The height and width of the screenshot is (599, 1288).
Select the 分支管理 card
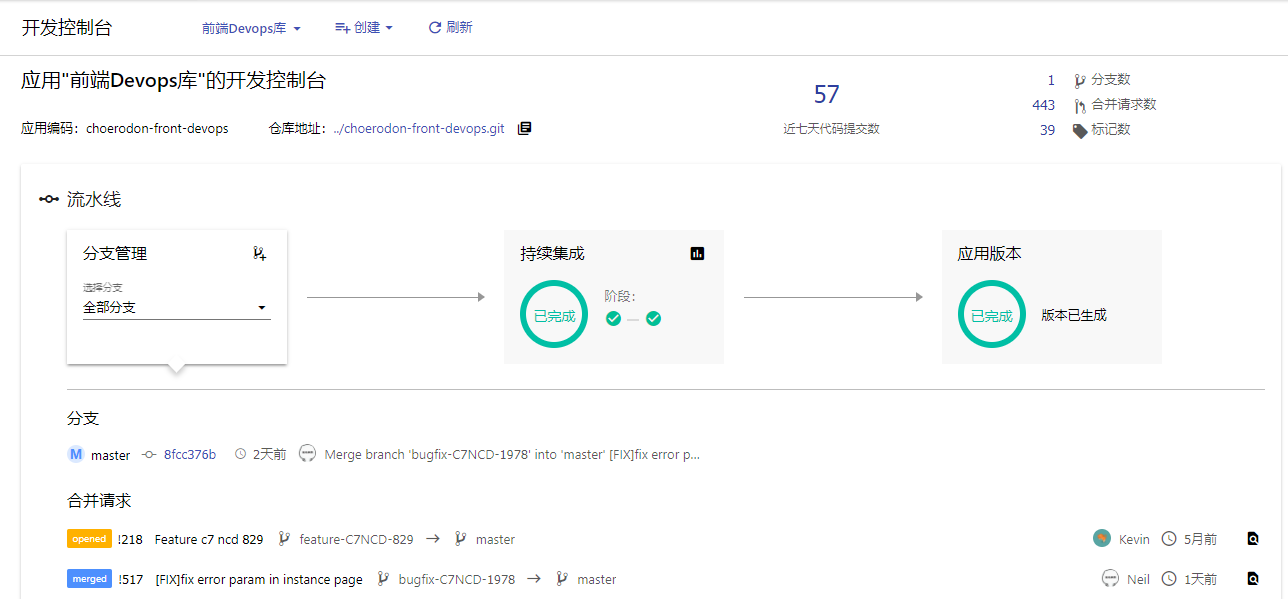tap(177, 297)
